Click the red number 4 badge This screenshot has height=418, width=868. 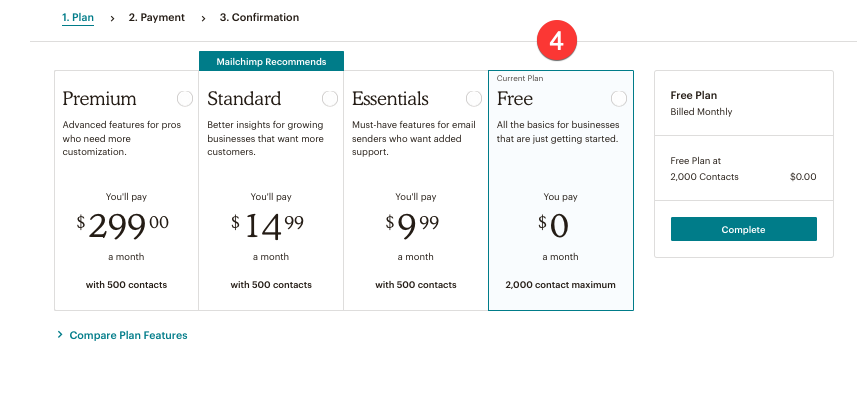point(559,41)
